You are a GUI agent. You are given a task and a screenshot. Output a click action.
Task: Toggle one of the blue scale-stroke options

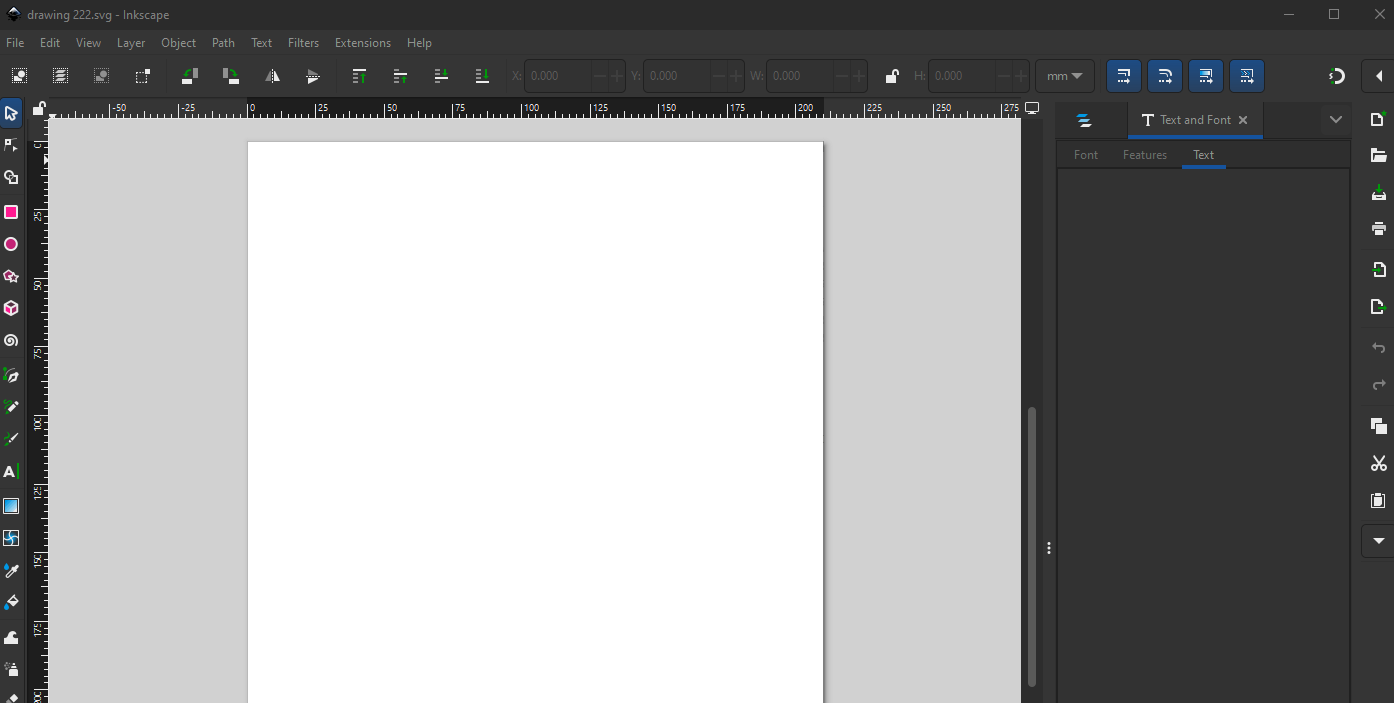pos(1124,76)
